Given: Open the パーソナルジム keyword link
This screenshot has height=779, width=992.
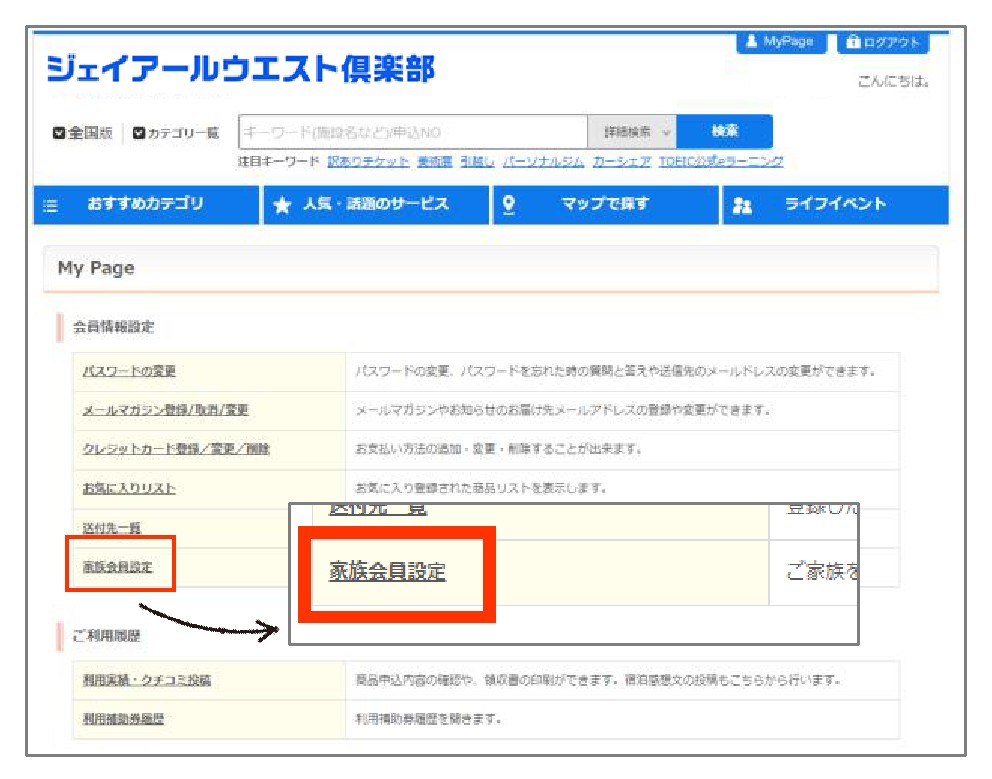Looking at the screenshot, I should click(x=543, y=162).
